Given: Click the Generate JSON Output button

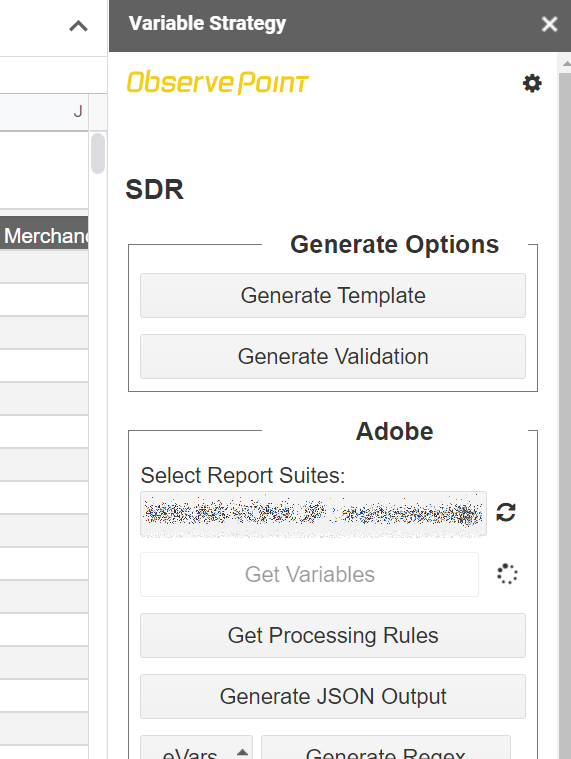Looking at the screenshot, I should point(333,697).
